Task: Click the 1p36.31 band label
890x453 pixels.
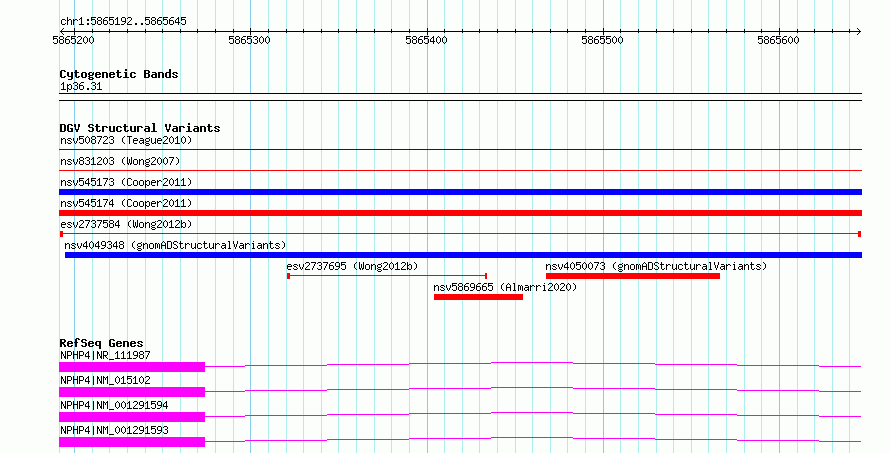Action: tap(81, 86)
